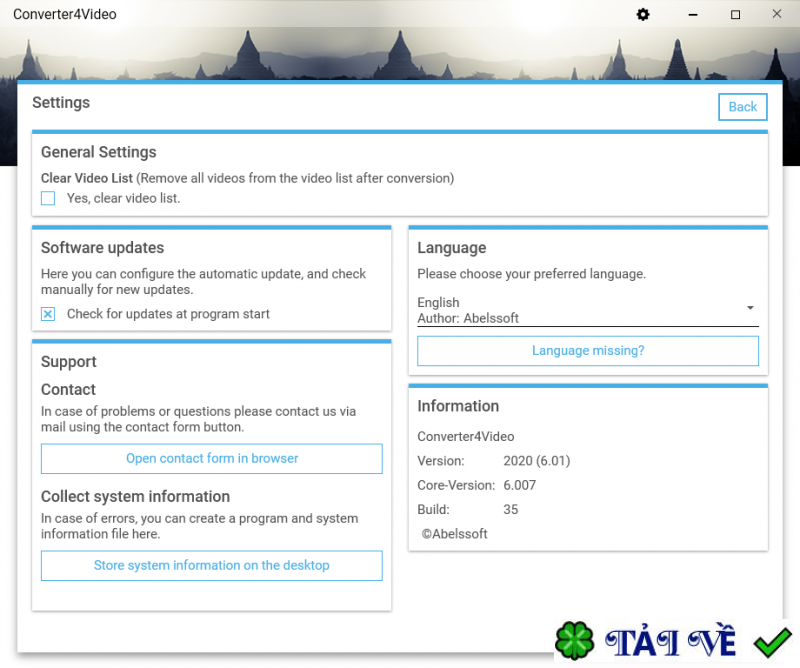Disable "Check for updates at program start"
This screenshot has height=668, width=800.
pyautogui.click(x=48, y=314)
